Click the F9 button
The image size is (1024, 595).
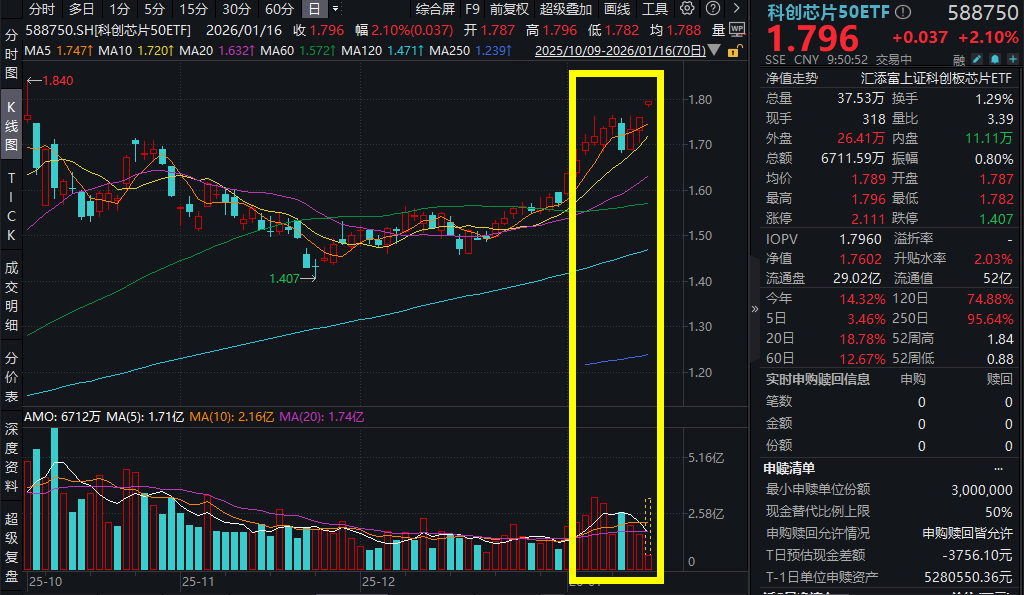pyautogui.click(x=471, y=9)
